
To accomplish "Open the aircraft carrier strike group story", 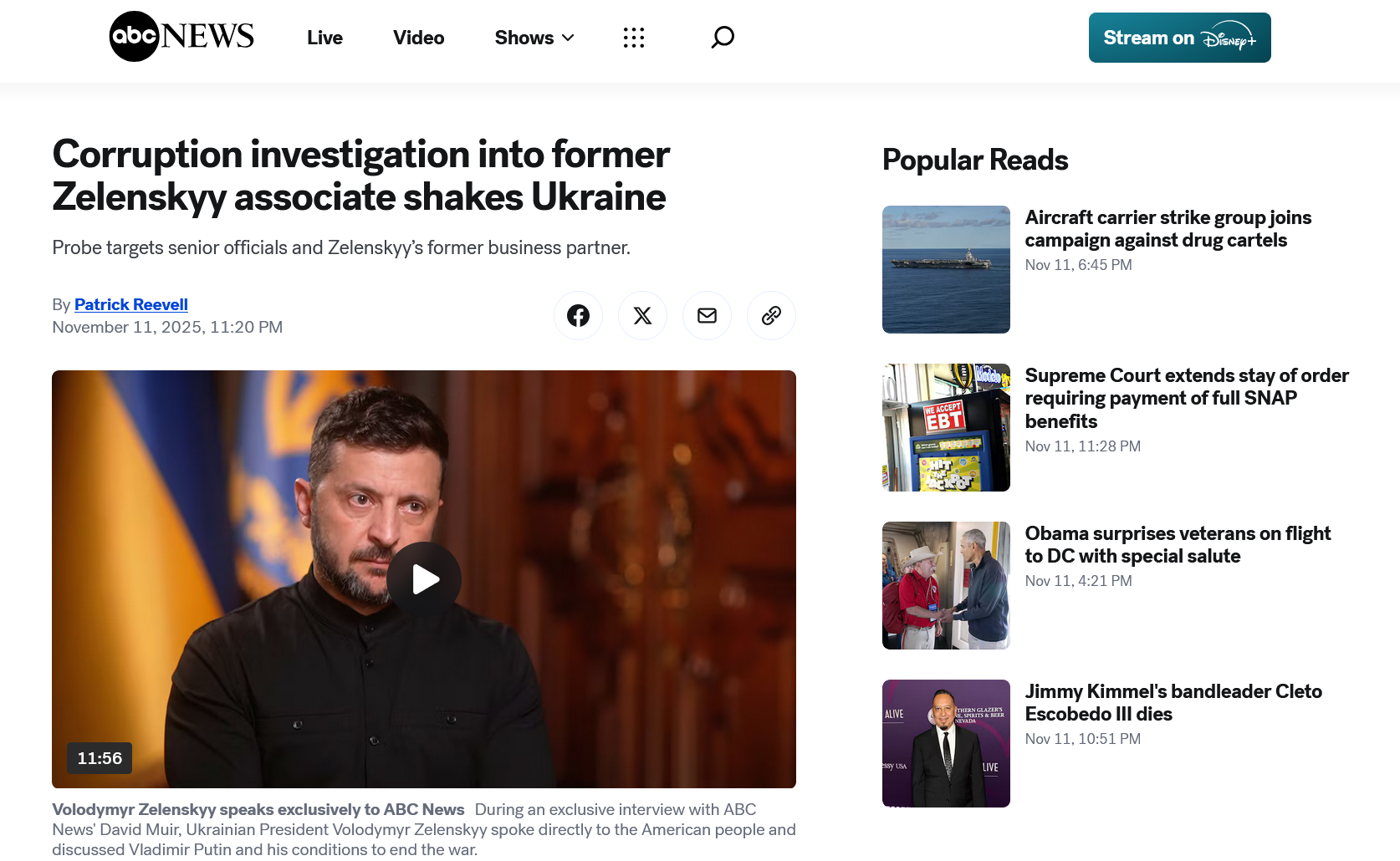I will [1168, 229].
